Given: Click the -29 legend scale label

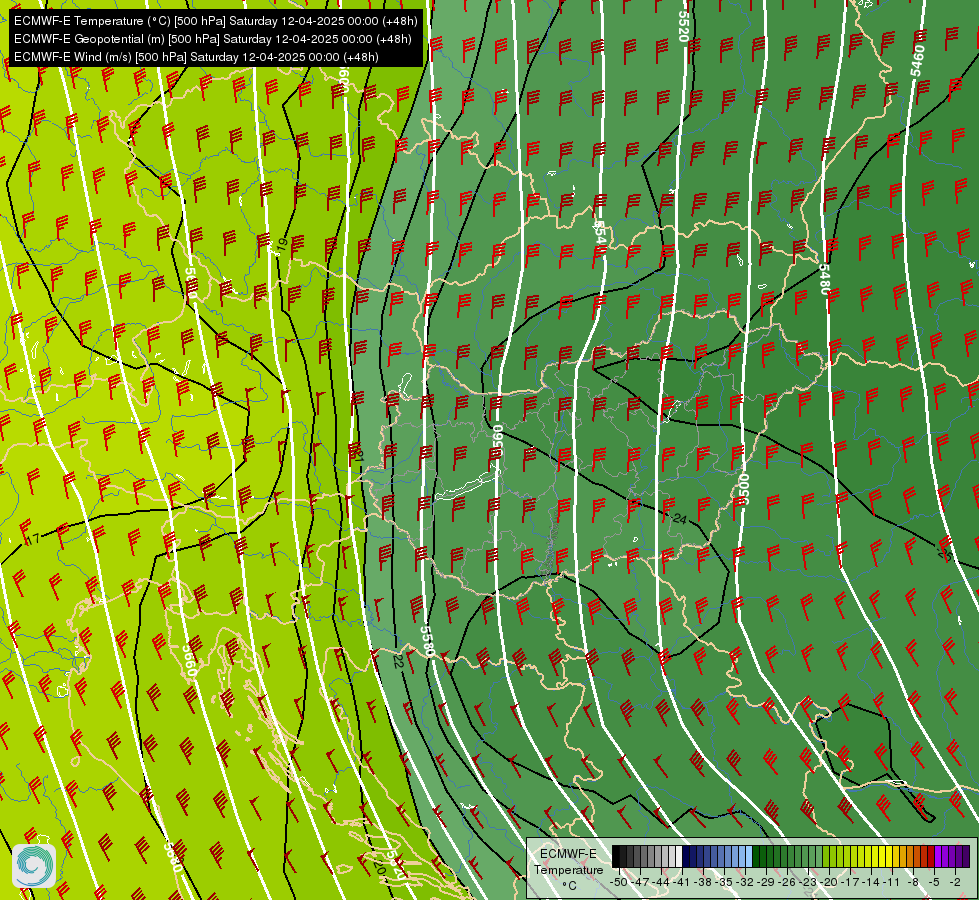Looking at the screenshot, I should pos(765,882).
